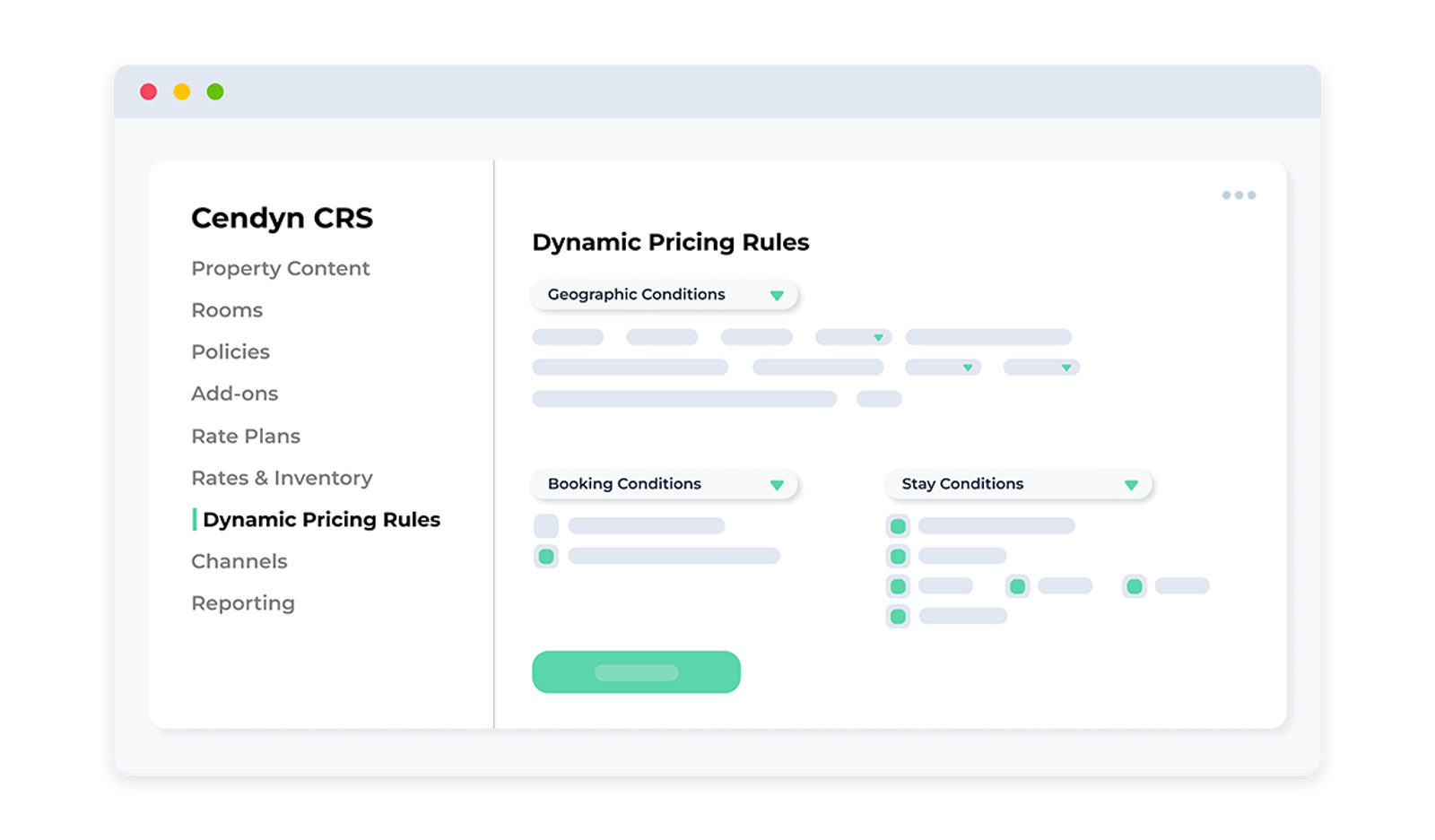Check the unchecked box under Booking Conditions
The width and height of the screenshot is (1435, 840).
[x=545, y=526]
